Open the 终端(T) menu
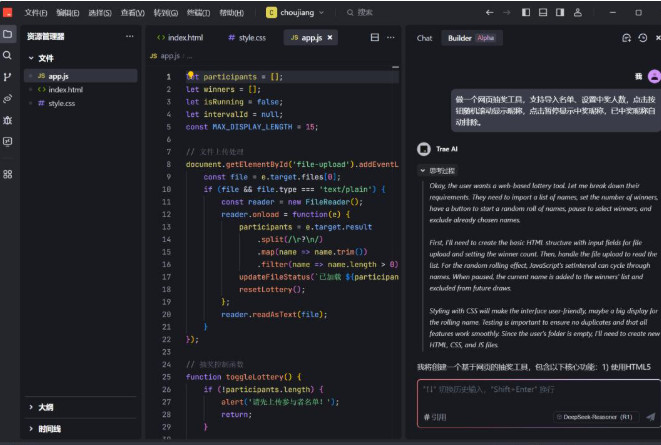 click(x=198, y=13)
